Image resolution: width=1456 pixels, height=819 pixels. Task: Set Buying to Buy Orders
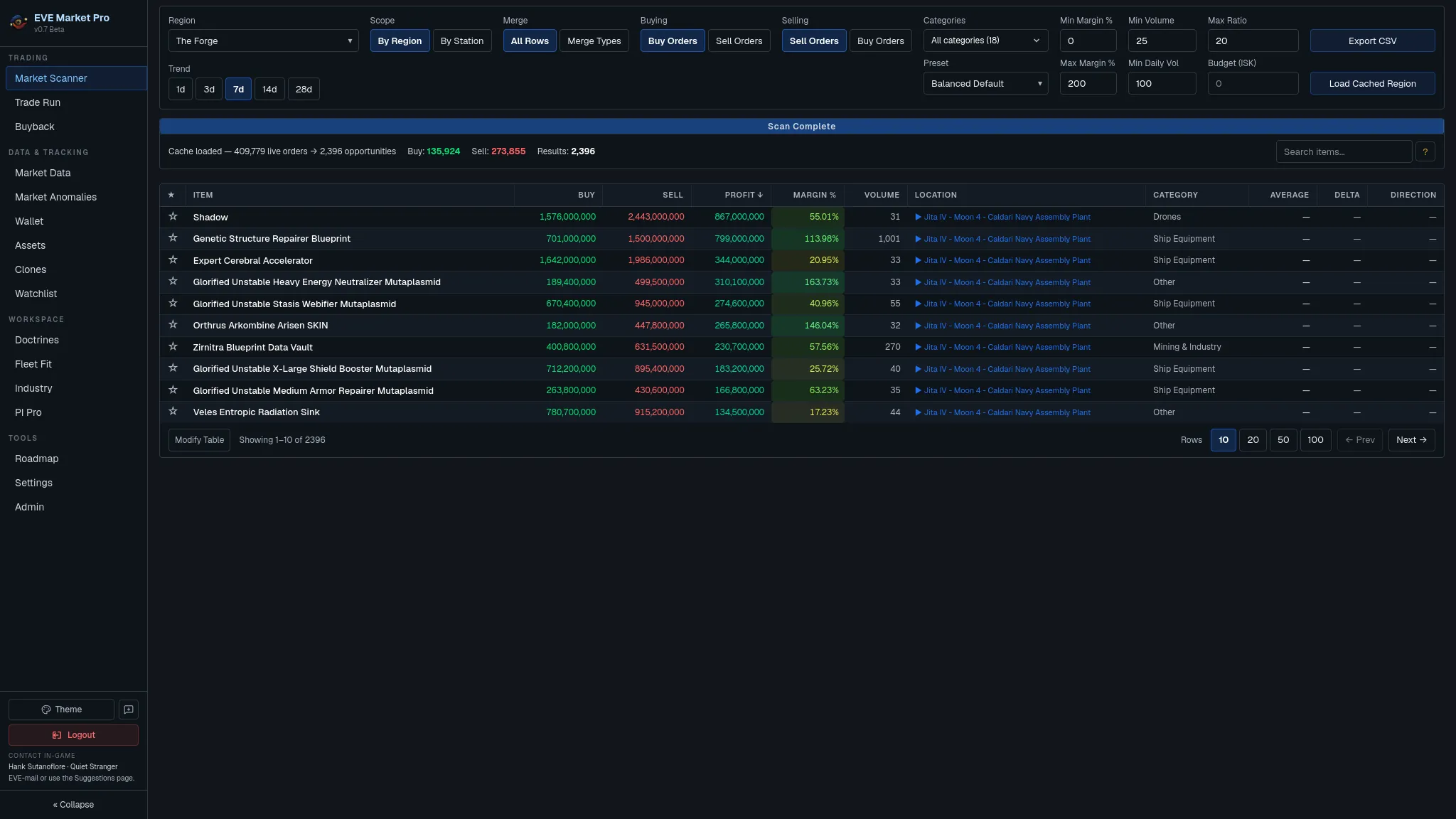pos(673,41)
